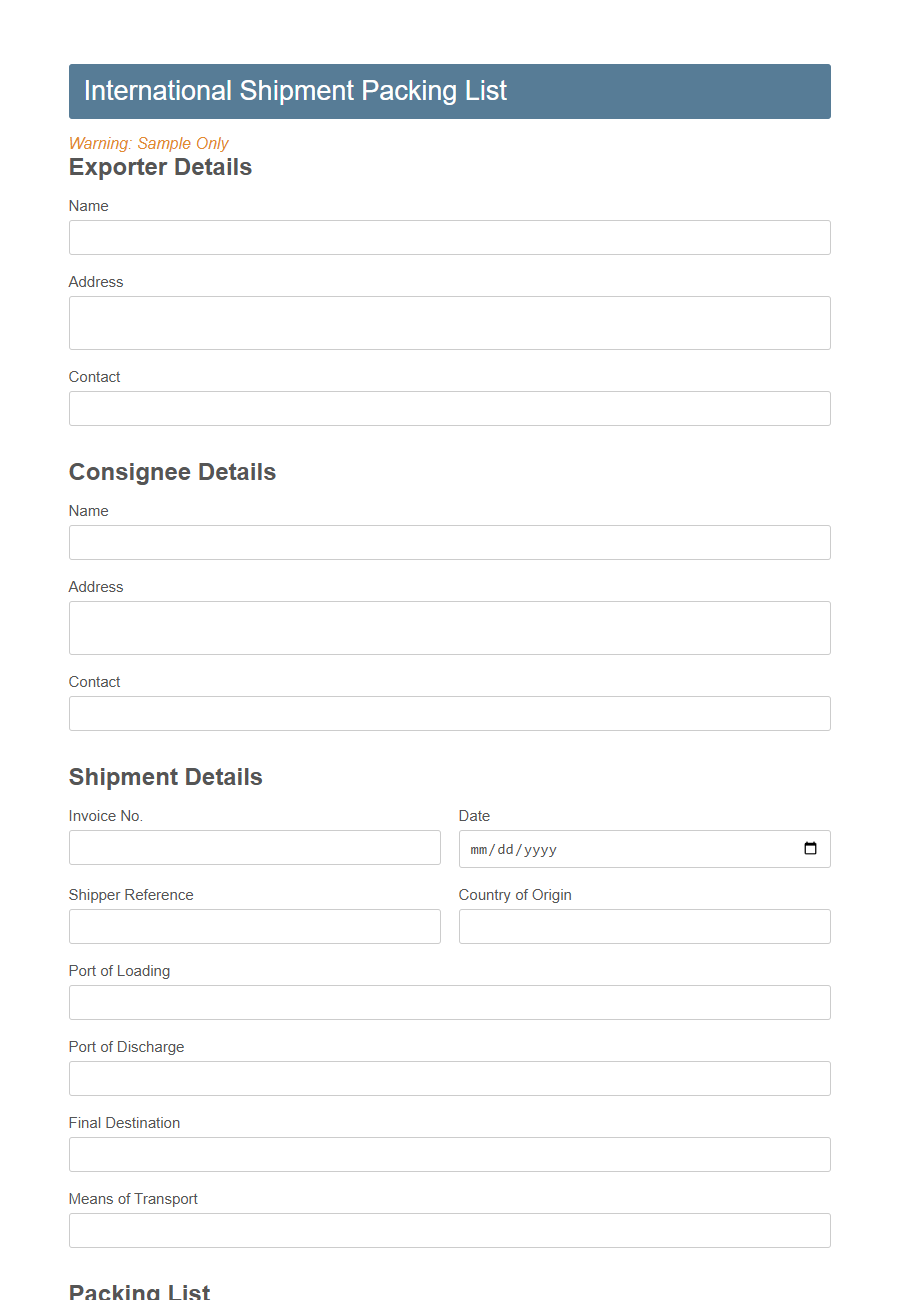Click the International Shipment Packing List title banner

tap(449, 90)
